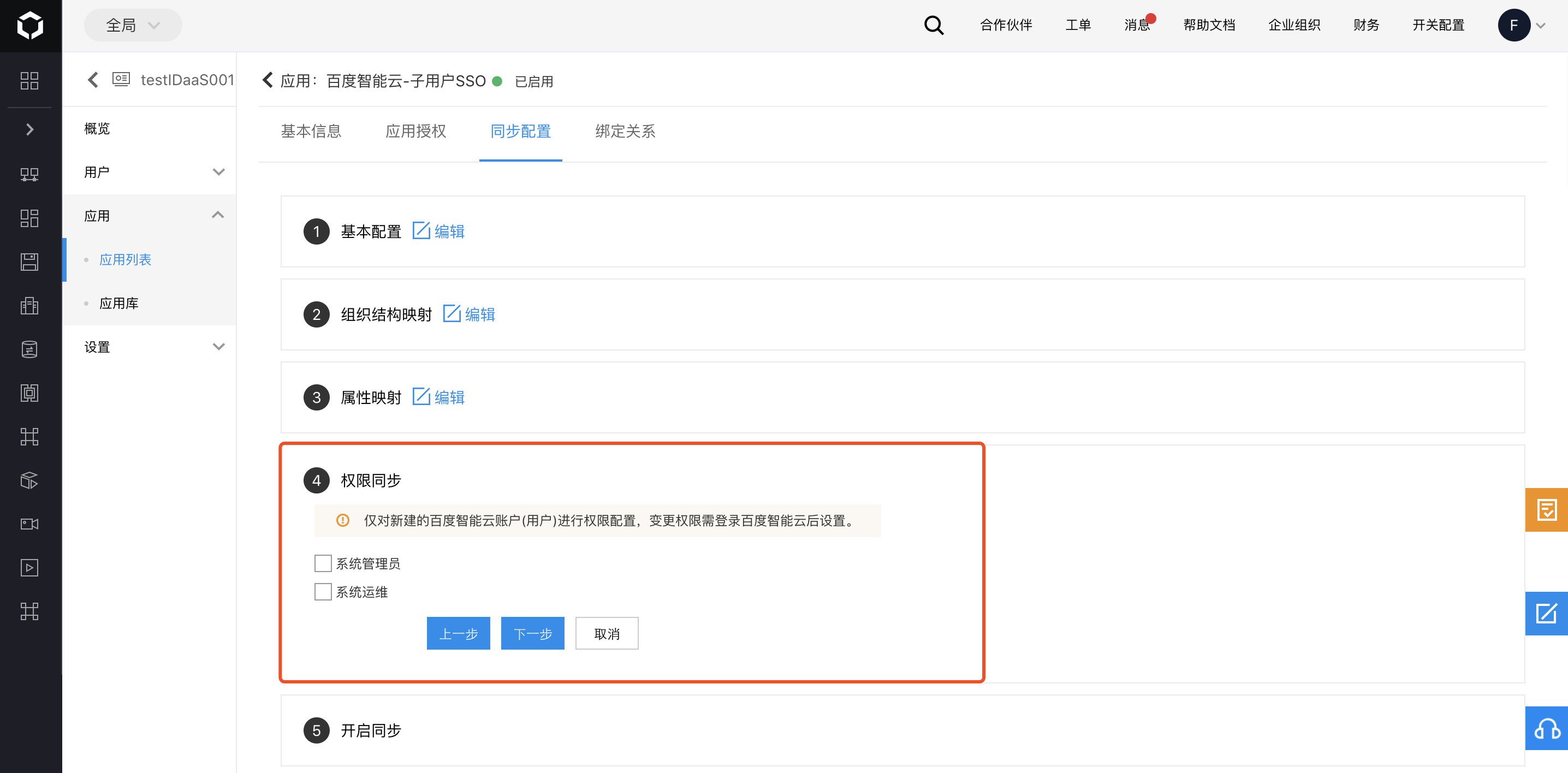Viewport: 1568px width, 773px height.
Task: Click the 权限同步 step 4 heading
Action: (x=371, y=480)
